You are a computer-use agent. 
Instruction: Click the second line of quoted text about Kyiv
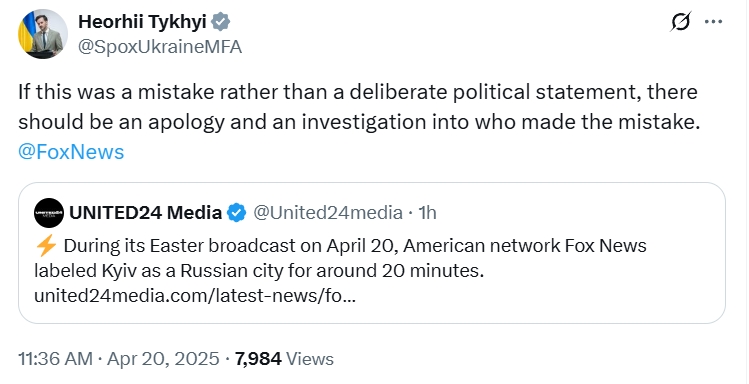tap(259, 271)
